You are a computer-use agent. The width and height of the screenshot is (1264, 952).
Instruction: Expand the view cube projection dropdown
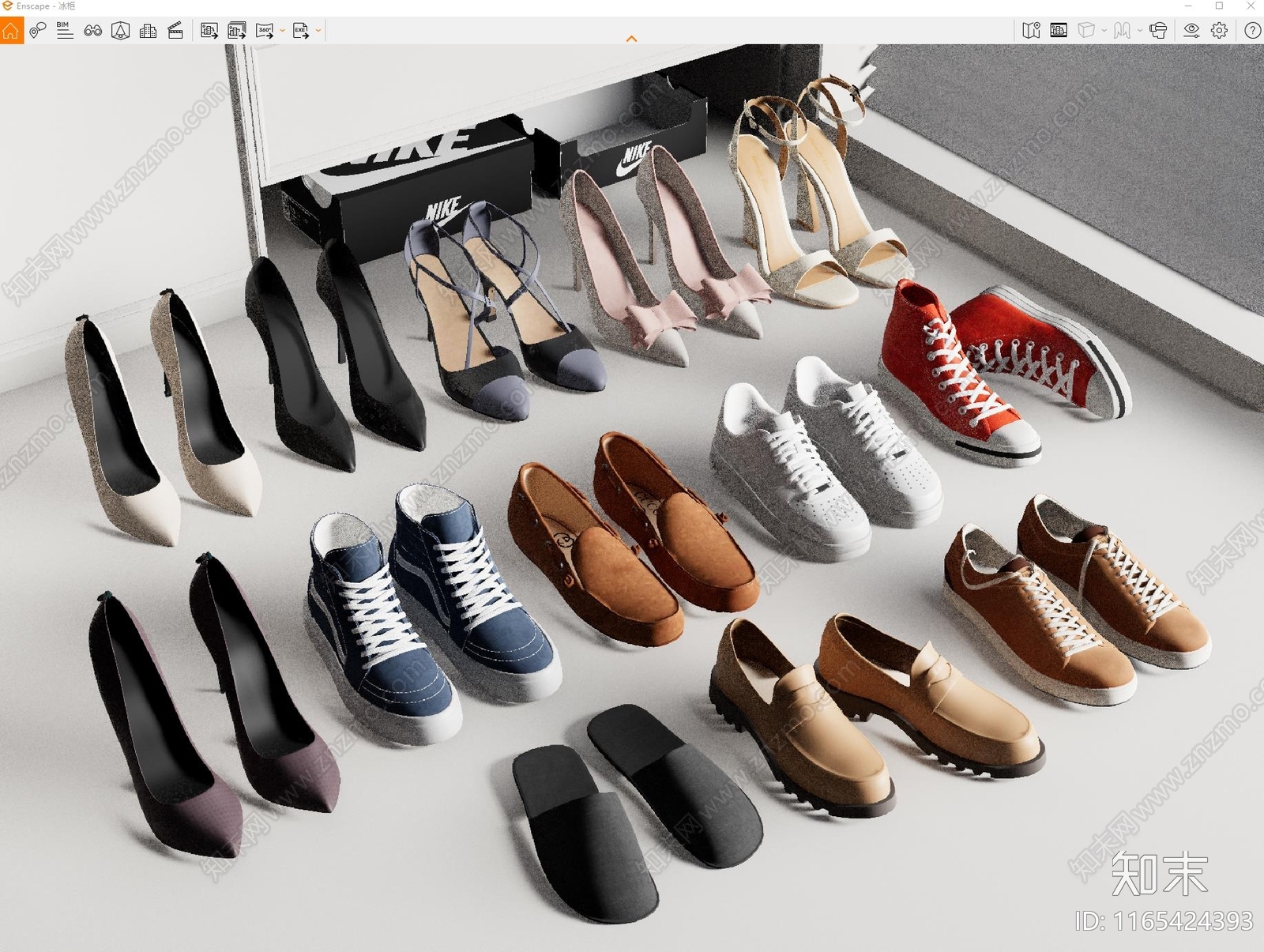pyautogui.click(x=1104, y=31)
